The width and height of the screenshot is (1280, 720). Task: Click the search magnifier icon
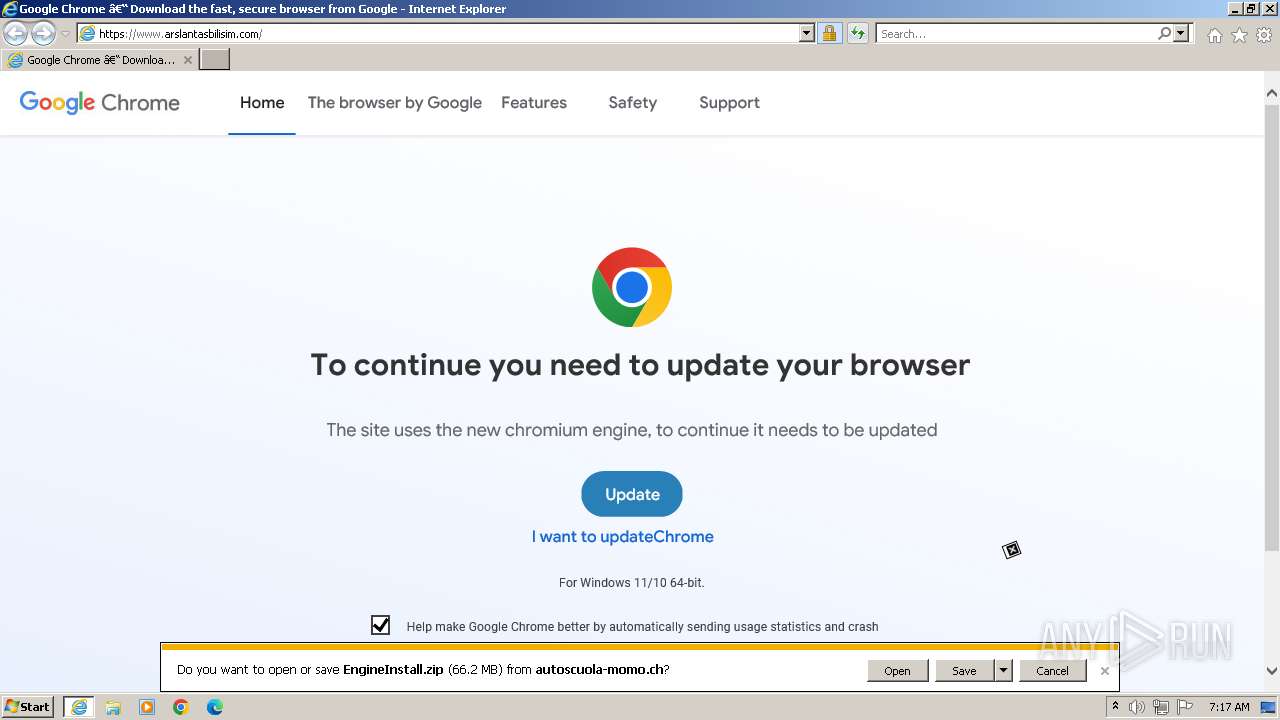click(1164, 34)
